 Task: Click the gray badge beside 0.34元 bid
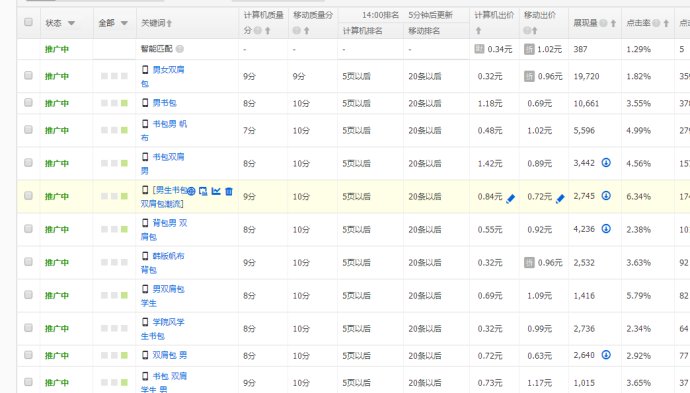coord(479,49)
